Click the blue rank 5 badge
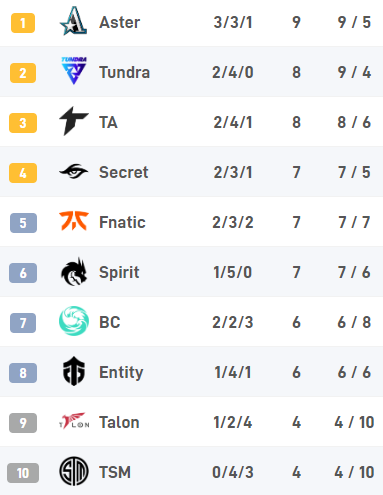The height and width of the screenshot is (495, 383). tap(23, 223)
